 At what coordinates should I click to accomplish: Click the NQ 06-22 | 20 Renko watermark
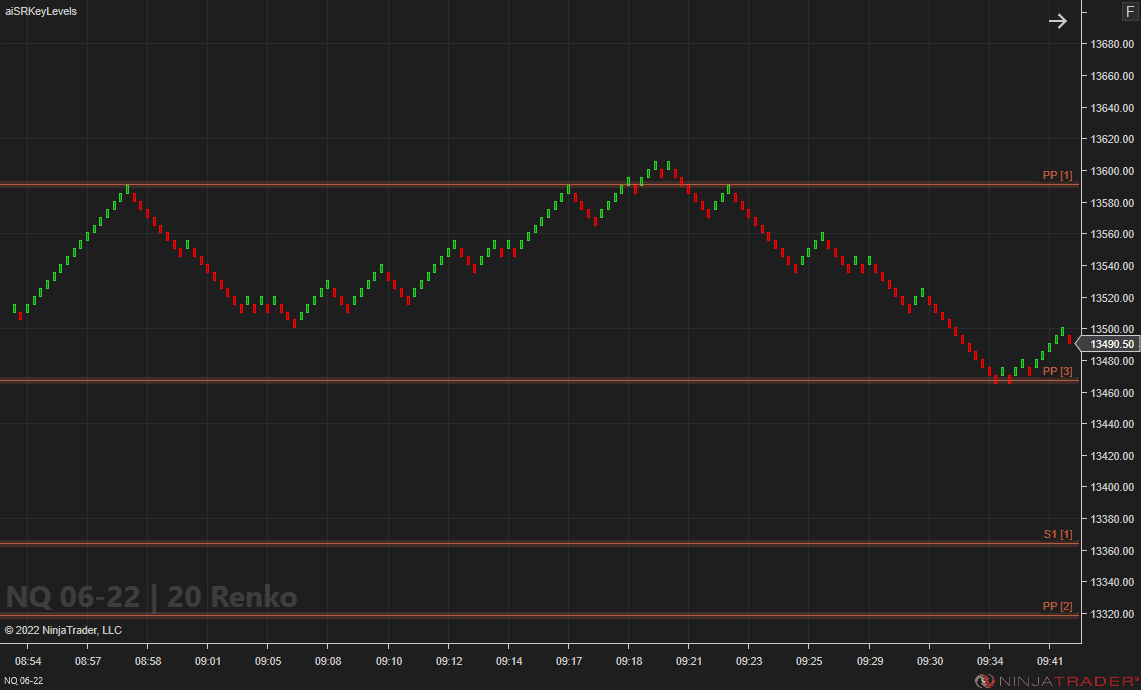tap(150, 597)
